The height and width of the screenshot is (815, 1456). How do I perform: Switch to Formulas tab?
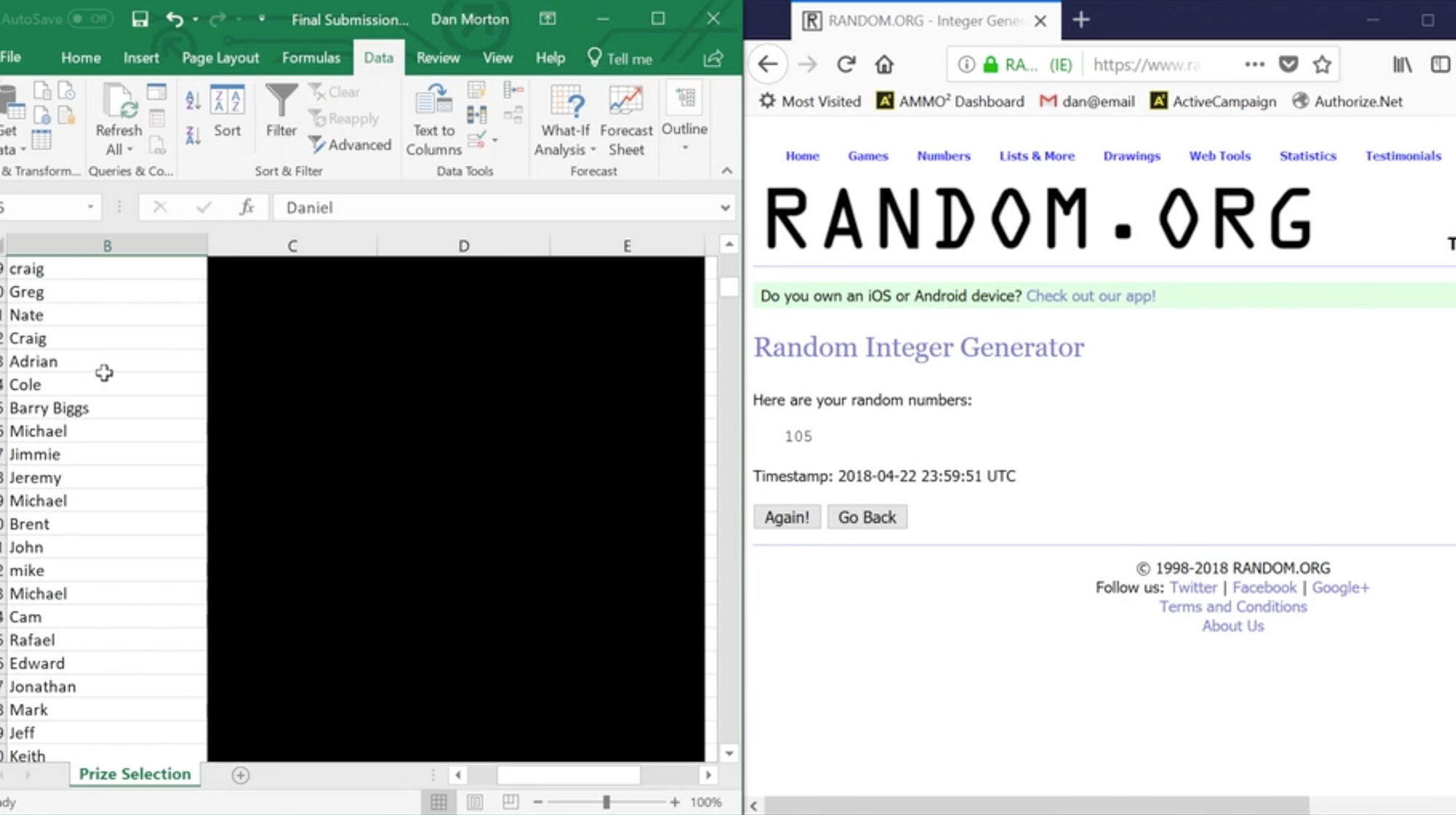click(x=311, y=58)
